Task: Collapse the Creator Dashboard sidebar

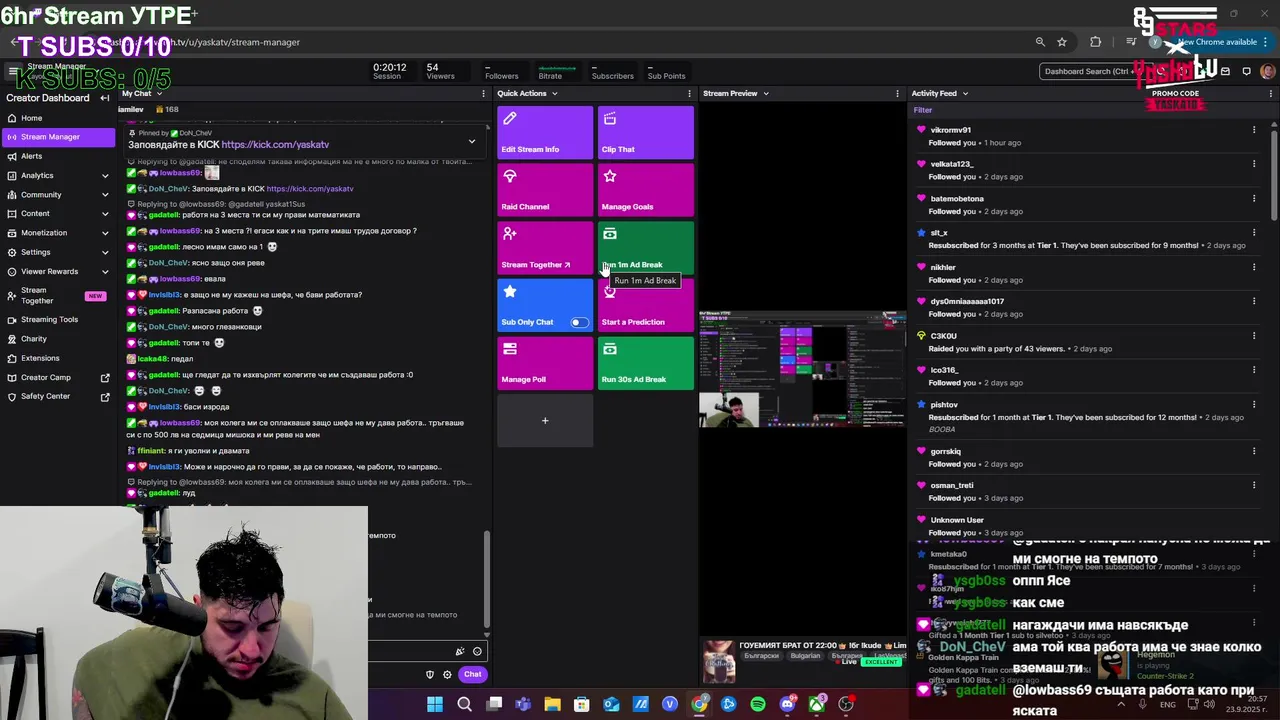Action: 105,98
